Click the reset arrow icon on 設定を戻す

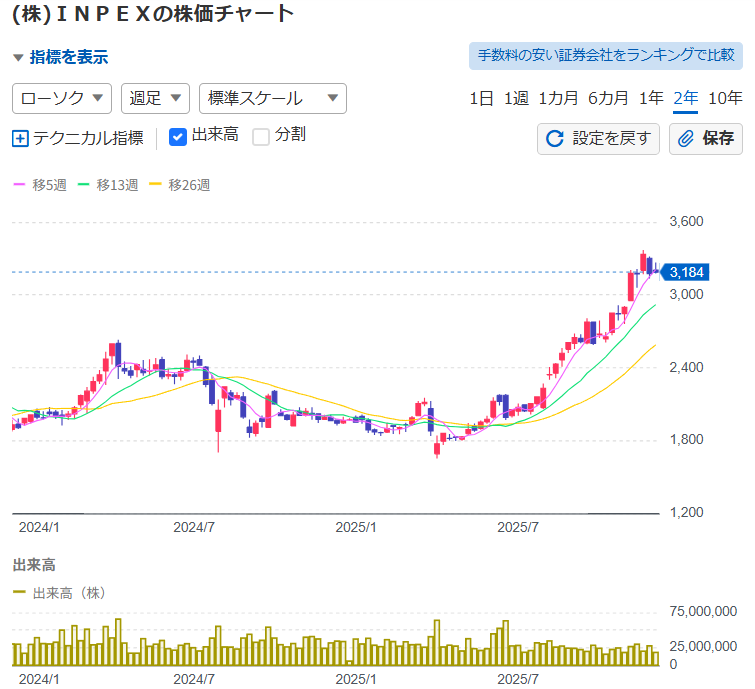(x=555, y=139)
